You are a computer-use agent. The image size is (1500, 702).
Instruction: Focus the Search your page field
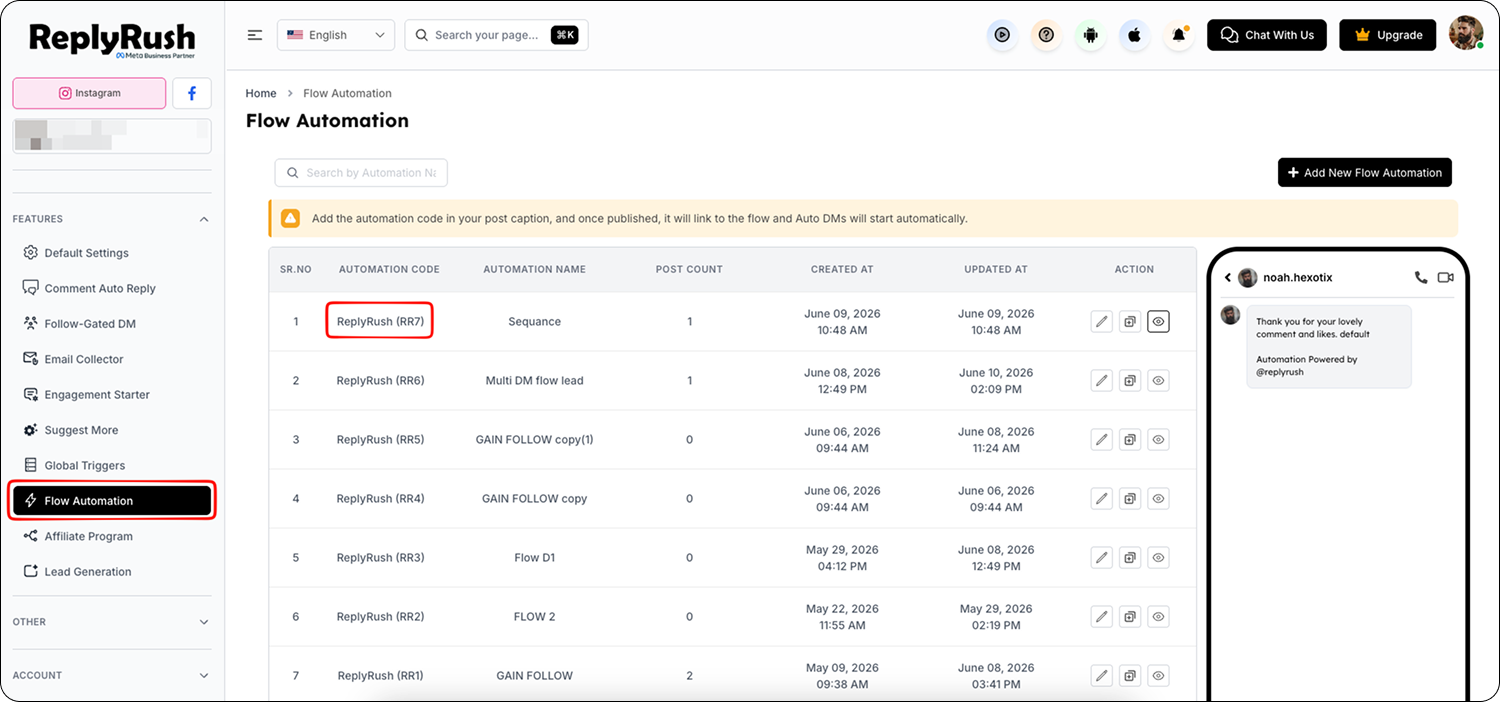pyautogui.click(x=496, y=35)
